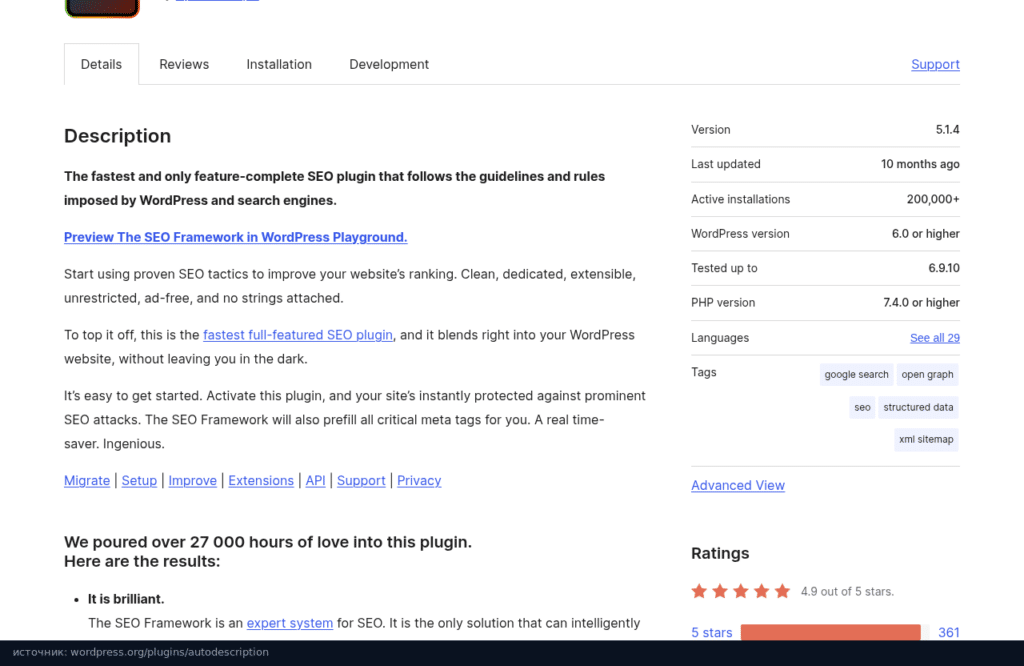This screenshot has height=666, width=1024.
Task: Click the API link
Action: (315, 481)
